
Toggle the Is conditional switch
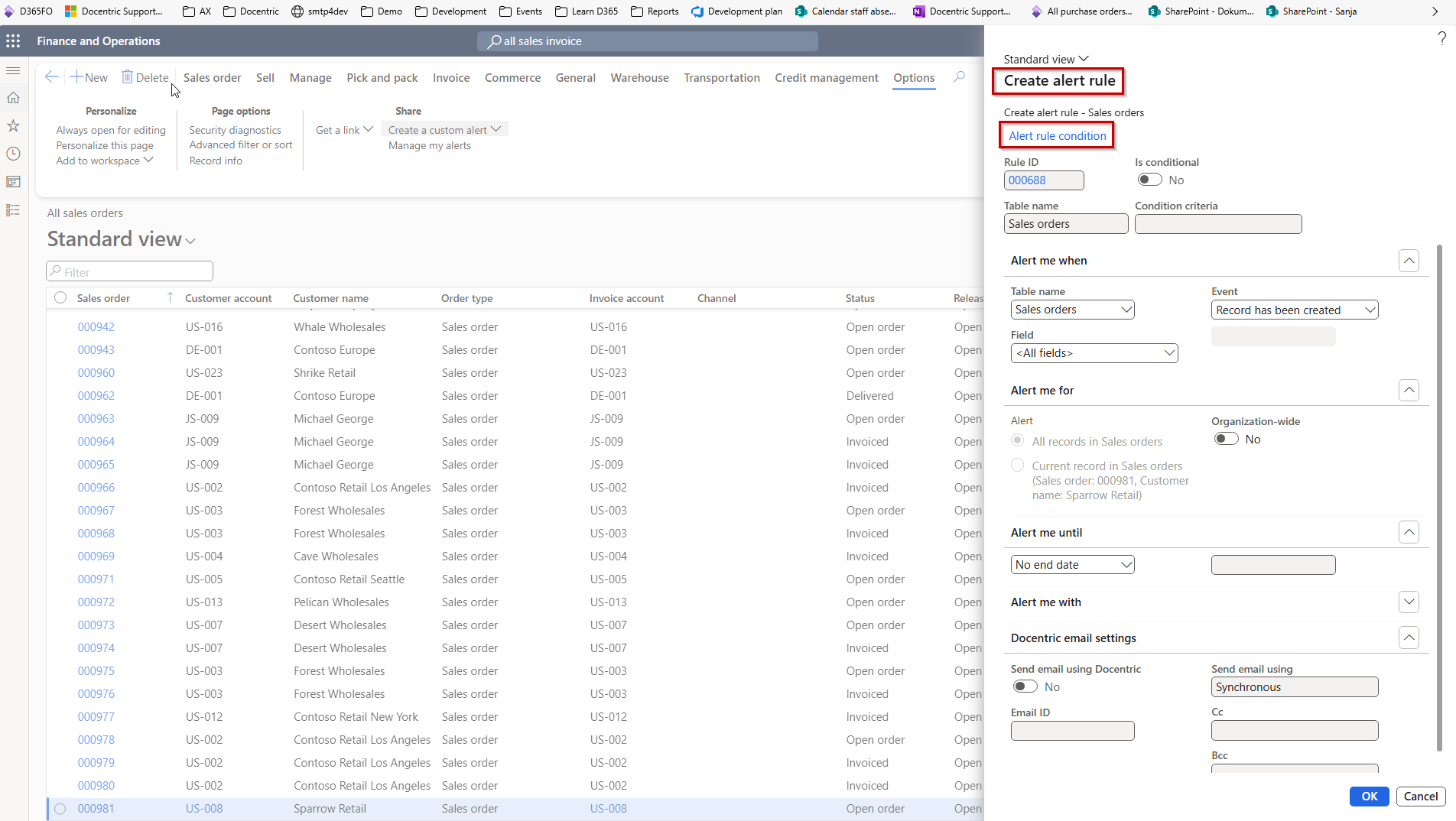click(x=1149, y=180)
